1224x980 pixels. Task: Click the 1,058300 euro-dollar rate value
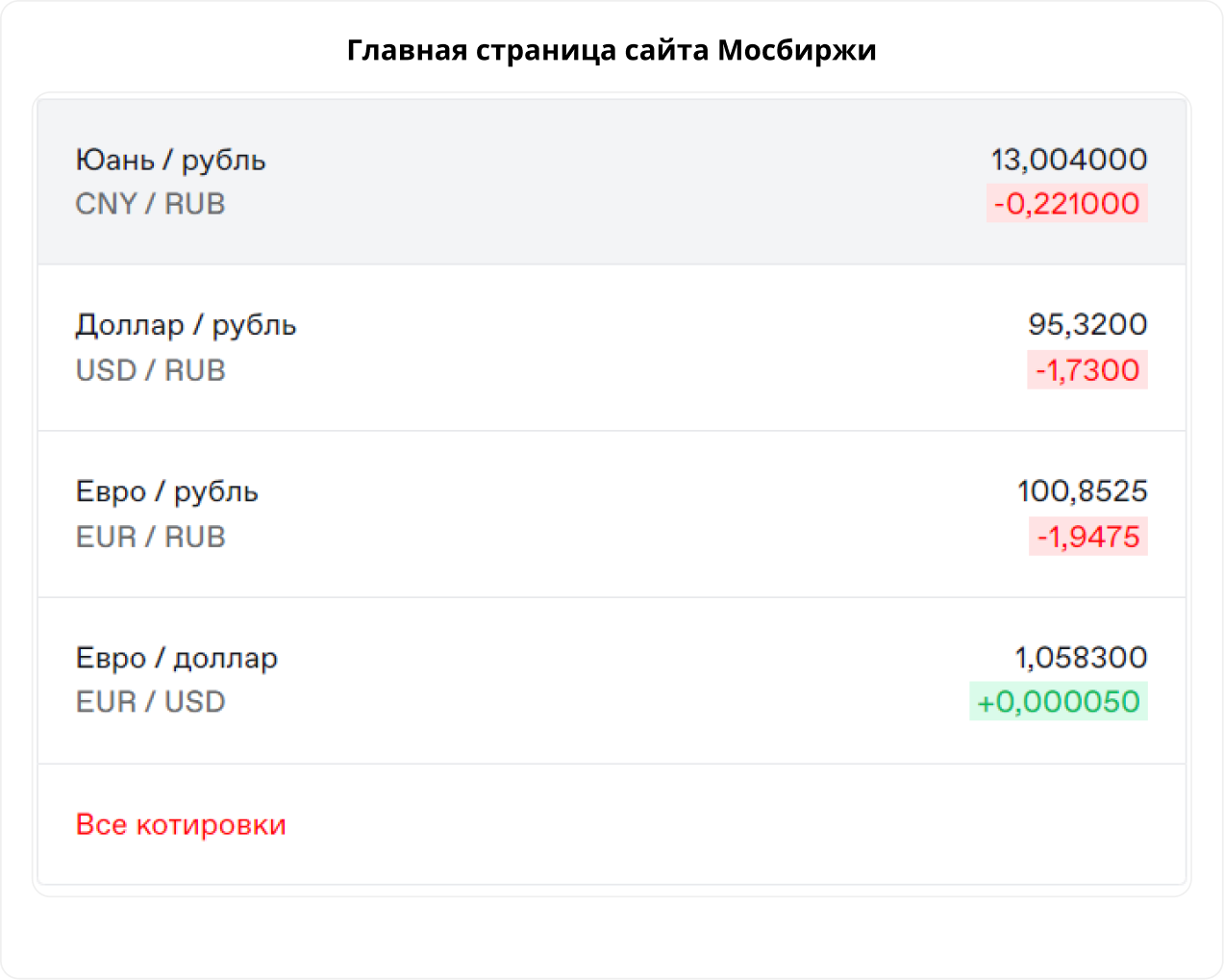(1081, 658)
